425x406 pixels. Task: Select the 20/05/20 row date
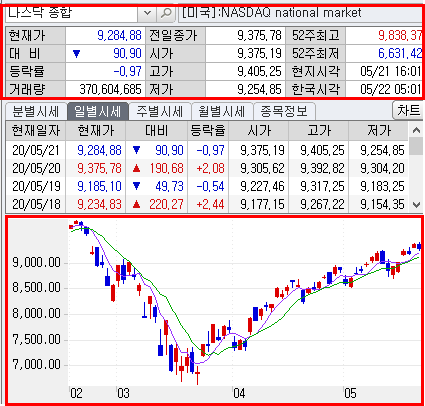click(36, 168)
